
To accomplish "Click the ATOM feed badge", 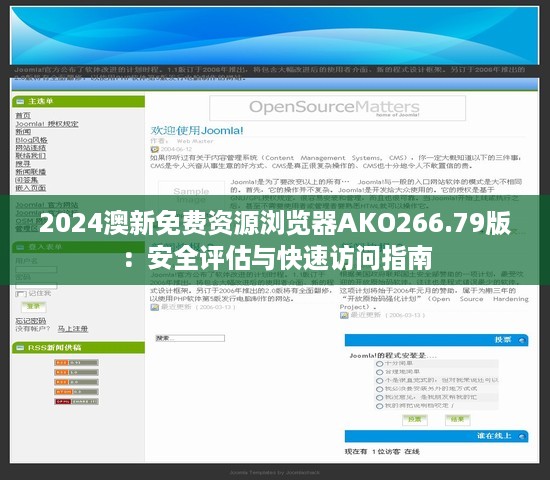I will (76, 392).
